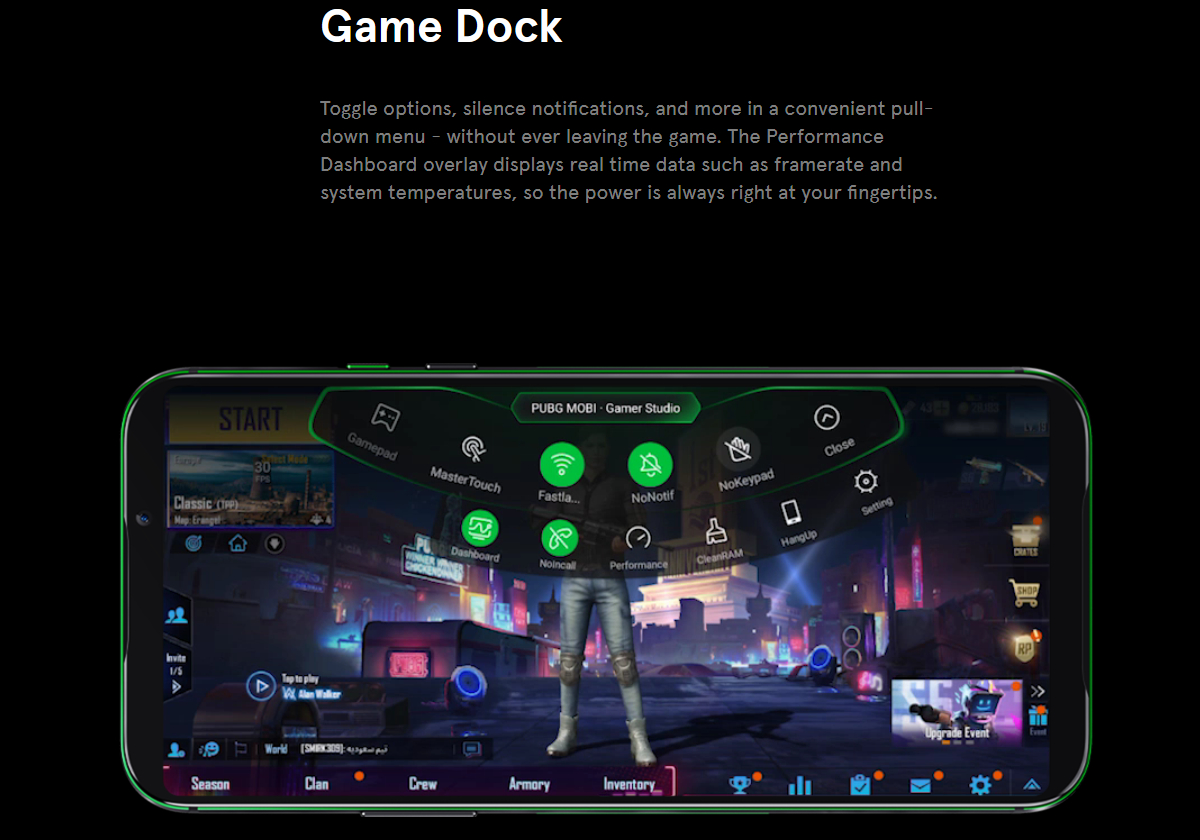Collapse the dock with Close chevron

[x=826, y=417]
